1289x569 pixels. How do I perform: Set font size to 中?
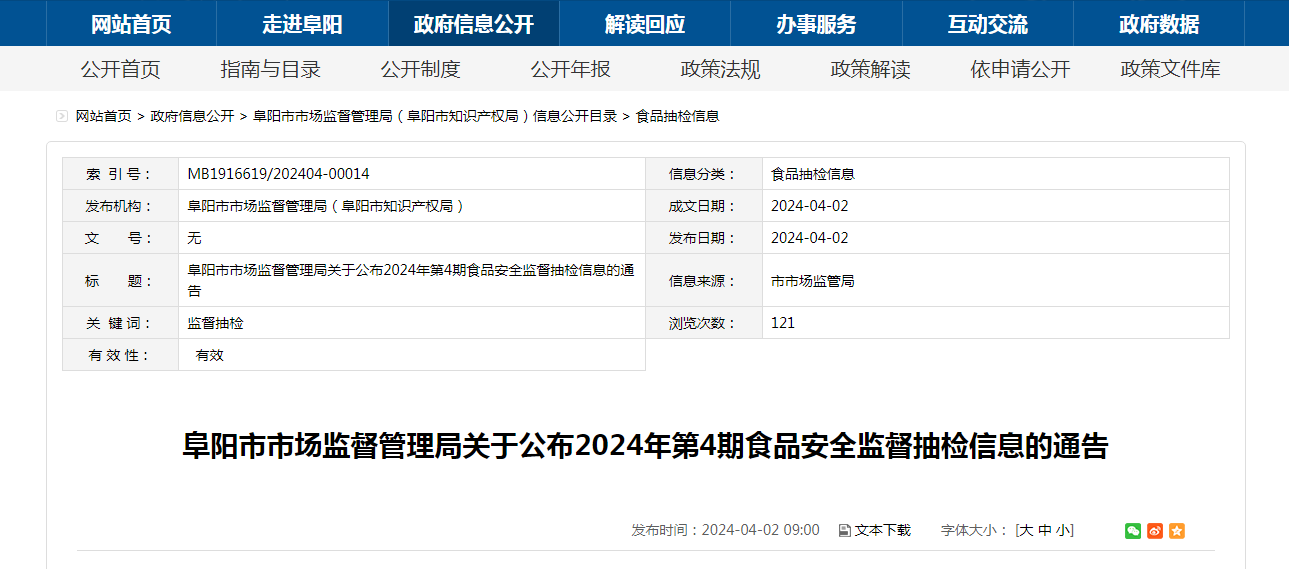1044,530
